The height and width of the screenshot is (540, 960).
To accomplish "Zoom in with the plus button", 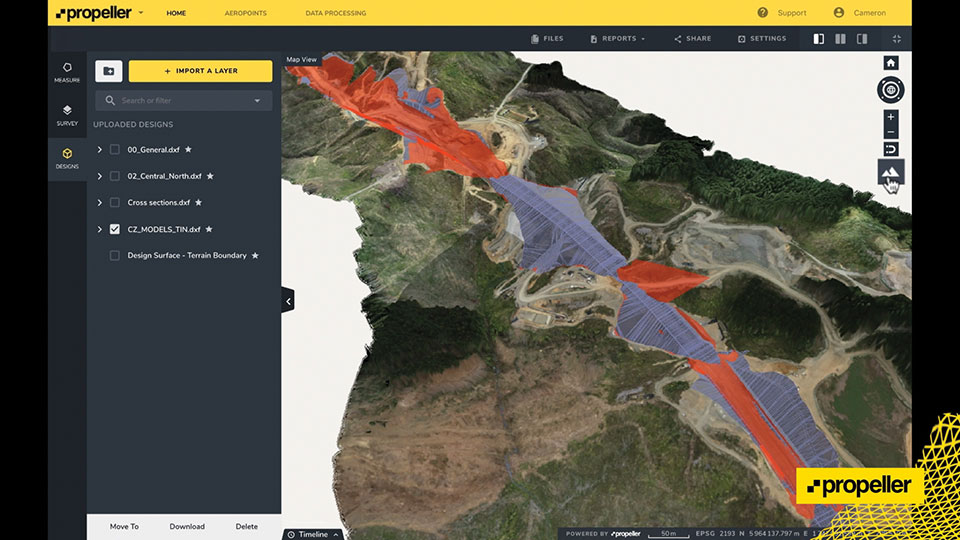I will pos(890,117).
